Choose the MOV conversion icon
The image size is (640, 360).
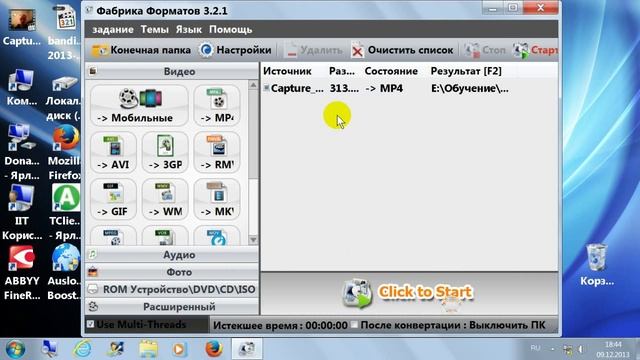217,236
